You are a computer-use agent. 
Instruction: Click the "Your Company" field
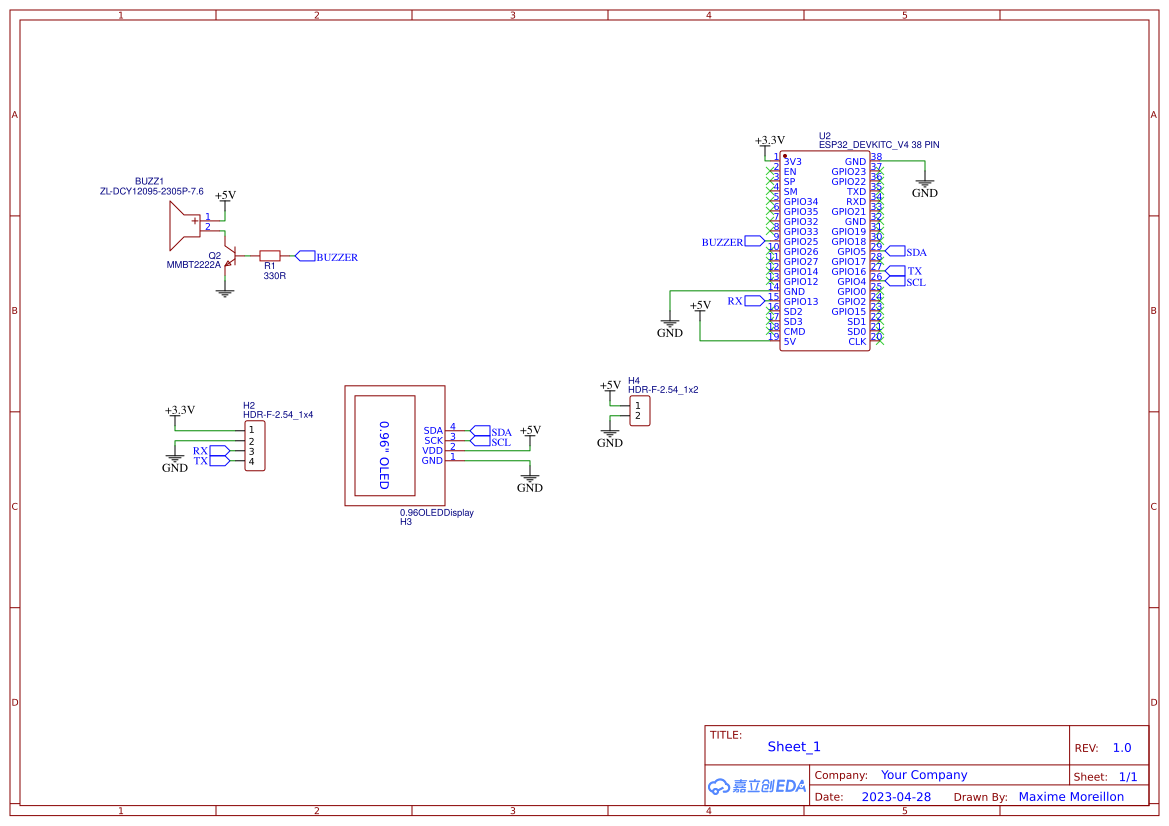click(924, 775)
